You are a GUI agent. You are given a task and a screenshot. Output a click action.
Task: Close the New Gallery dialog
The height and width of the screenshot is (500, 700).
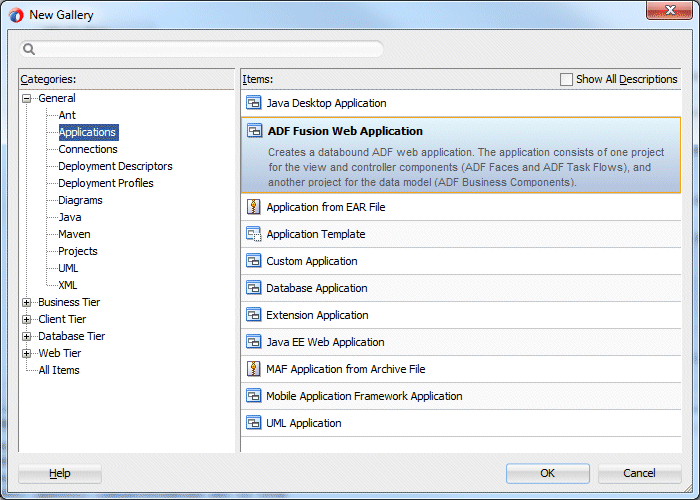coord(669,10)
